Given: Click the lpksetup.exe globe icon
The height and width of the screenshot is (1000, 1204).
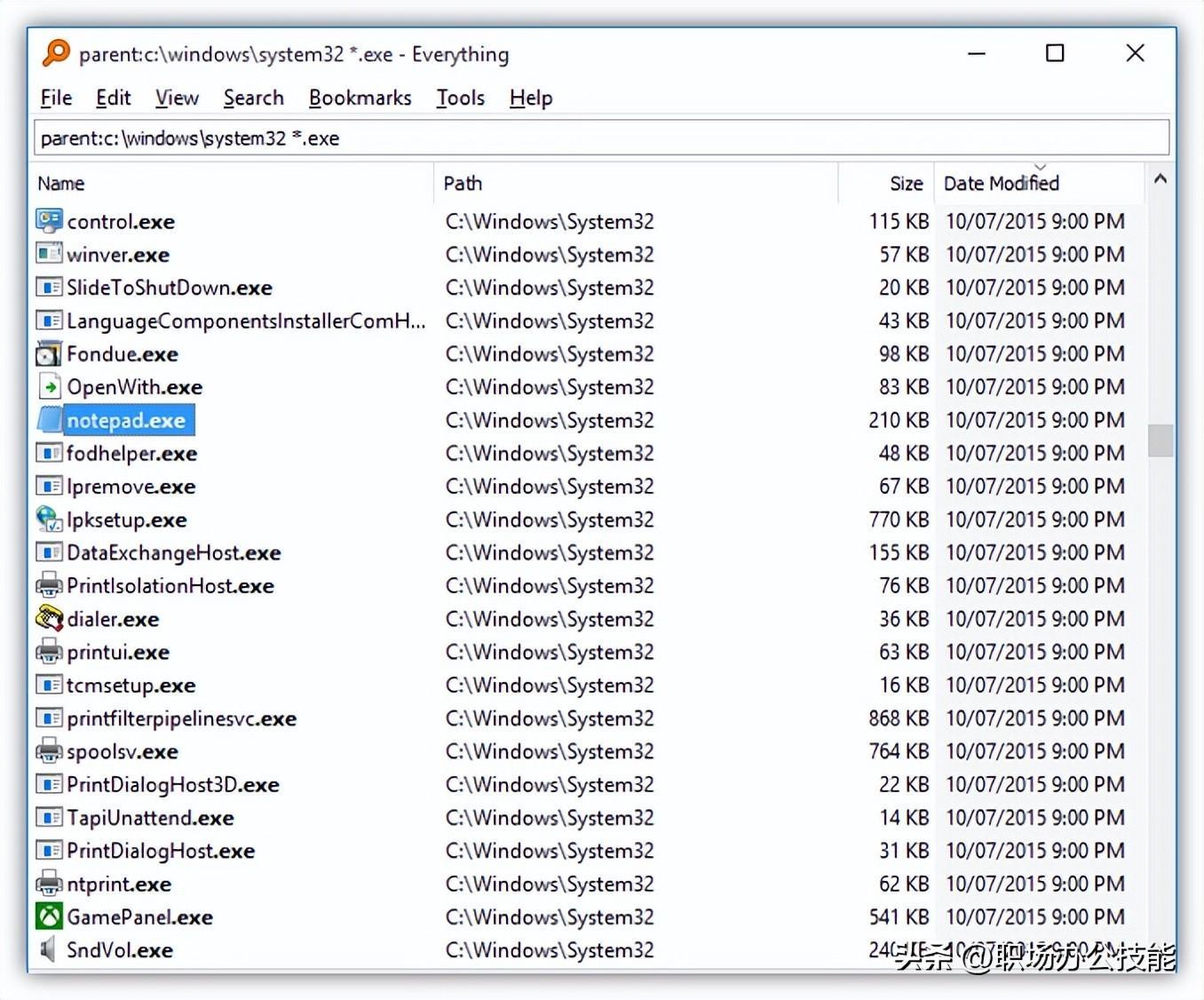Looking at the screenshot, I should point(49,519).
